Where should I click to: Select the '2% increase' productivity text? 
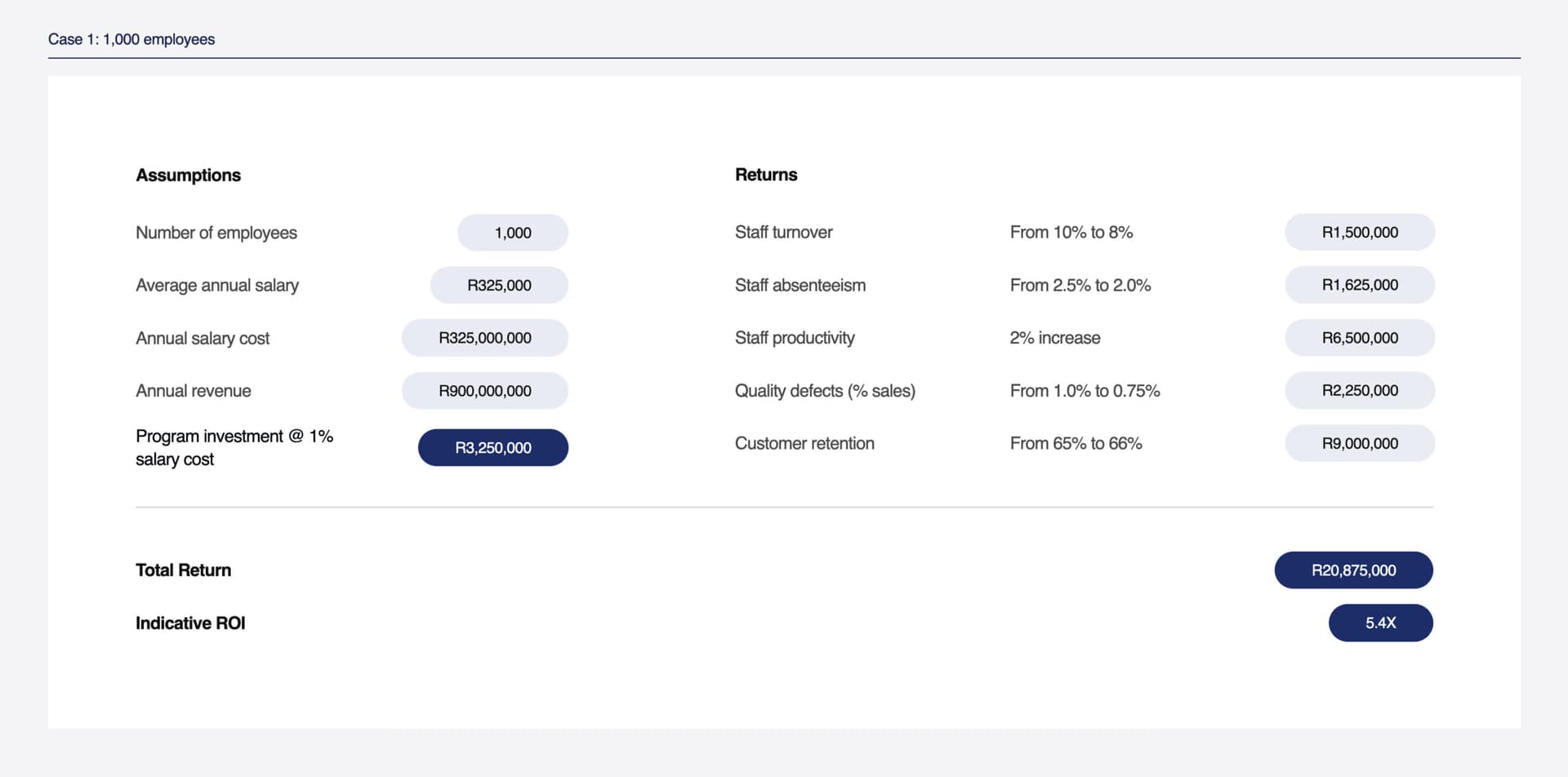click(1054, 338)
